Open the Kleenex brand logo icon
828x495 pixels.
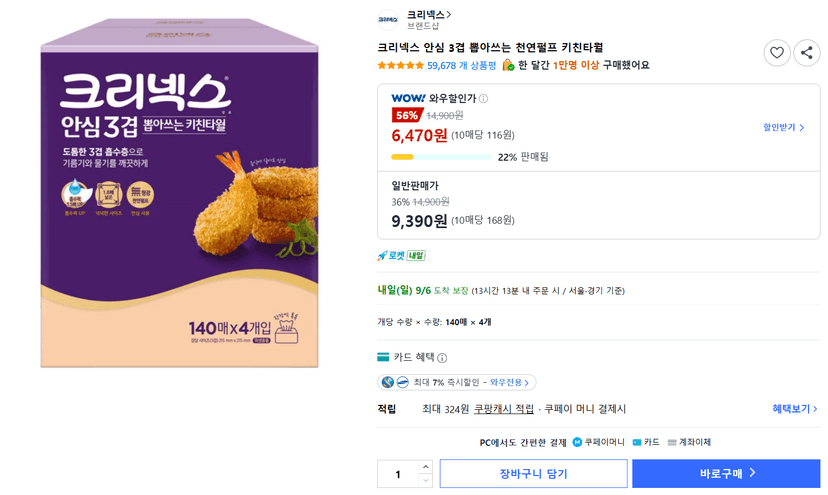388,20
